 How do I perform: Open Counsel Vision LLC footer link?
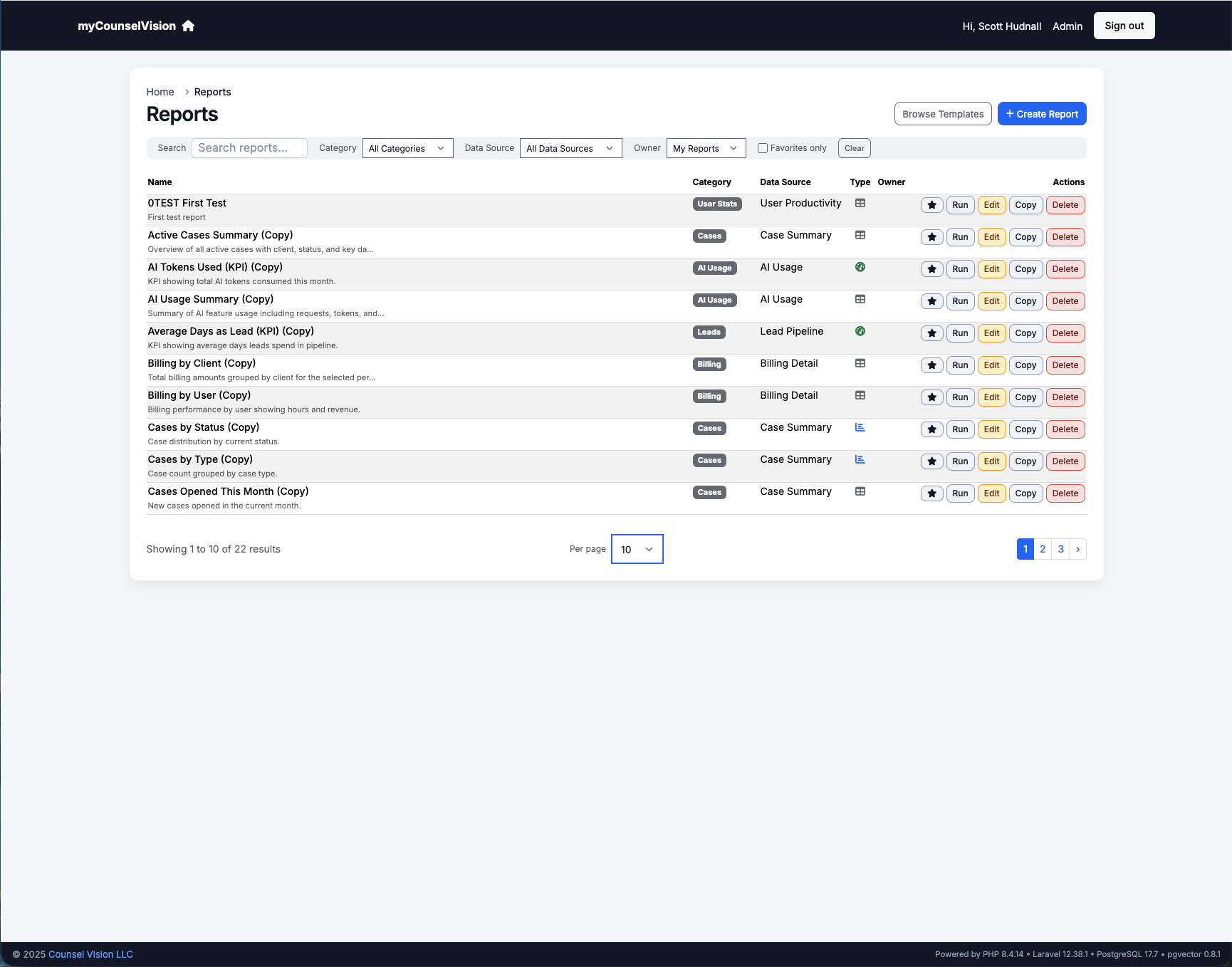point(90,954)
